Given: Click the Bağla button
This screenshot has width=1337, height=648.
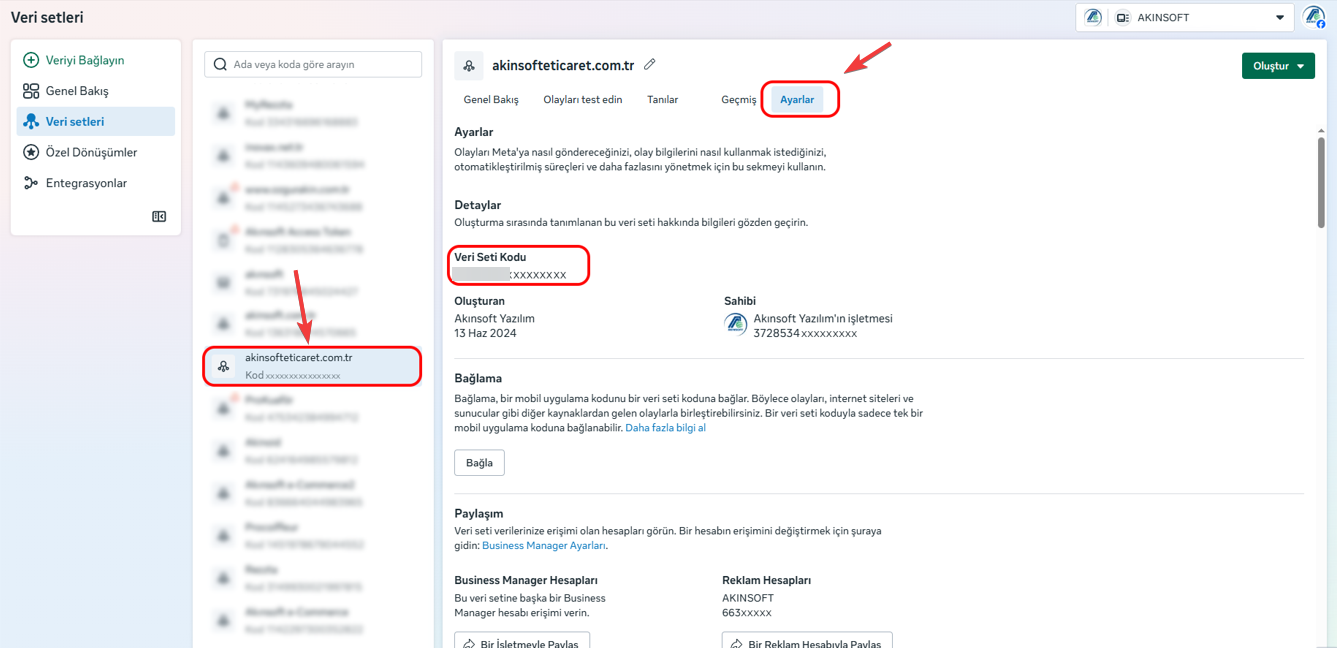Looking at the screenshot, I should [479, 463].
